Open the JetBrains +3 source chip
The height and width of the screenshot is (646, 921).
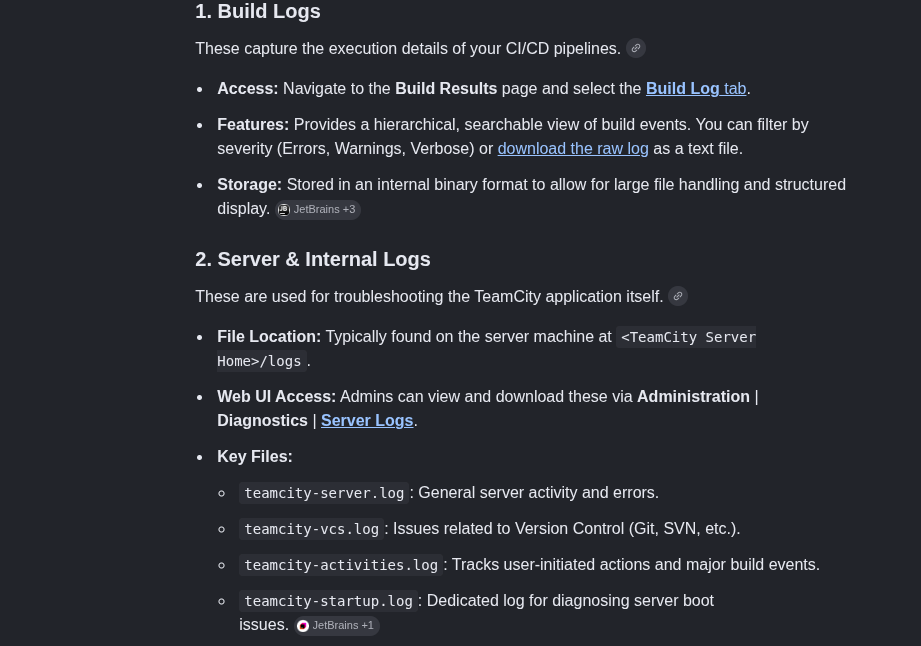pos(318,210)
